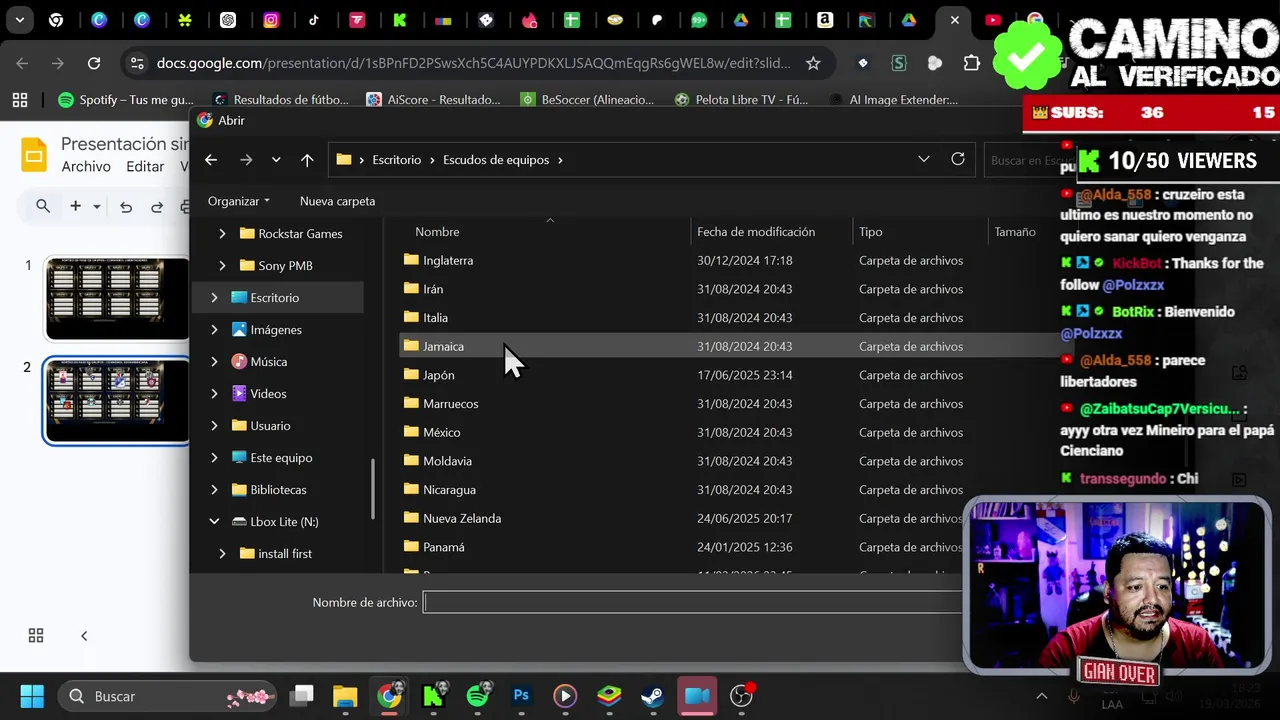Open recent locations dropdown in dialog

[276, 160]
